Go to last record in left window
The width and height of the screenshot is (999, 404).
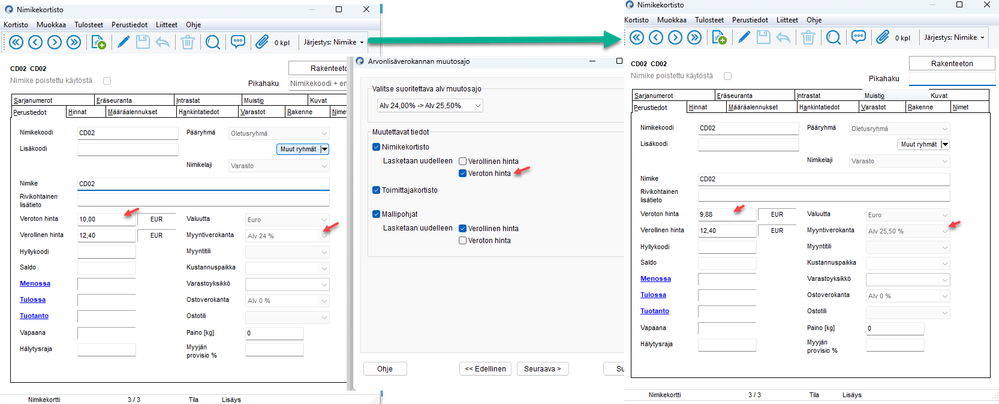(74, 43)
